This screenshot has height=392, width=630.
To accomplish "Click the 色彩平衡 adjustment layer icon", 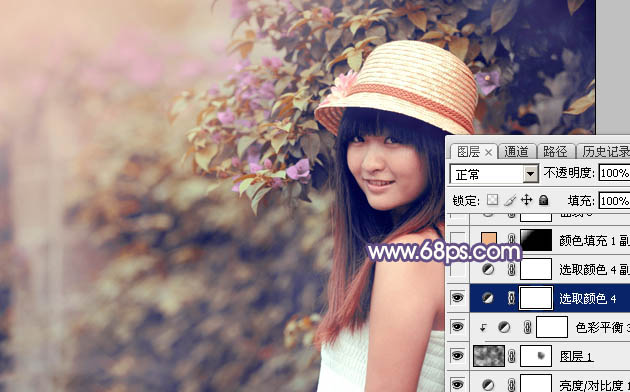I will click(x=504, y=327).
